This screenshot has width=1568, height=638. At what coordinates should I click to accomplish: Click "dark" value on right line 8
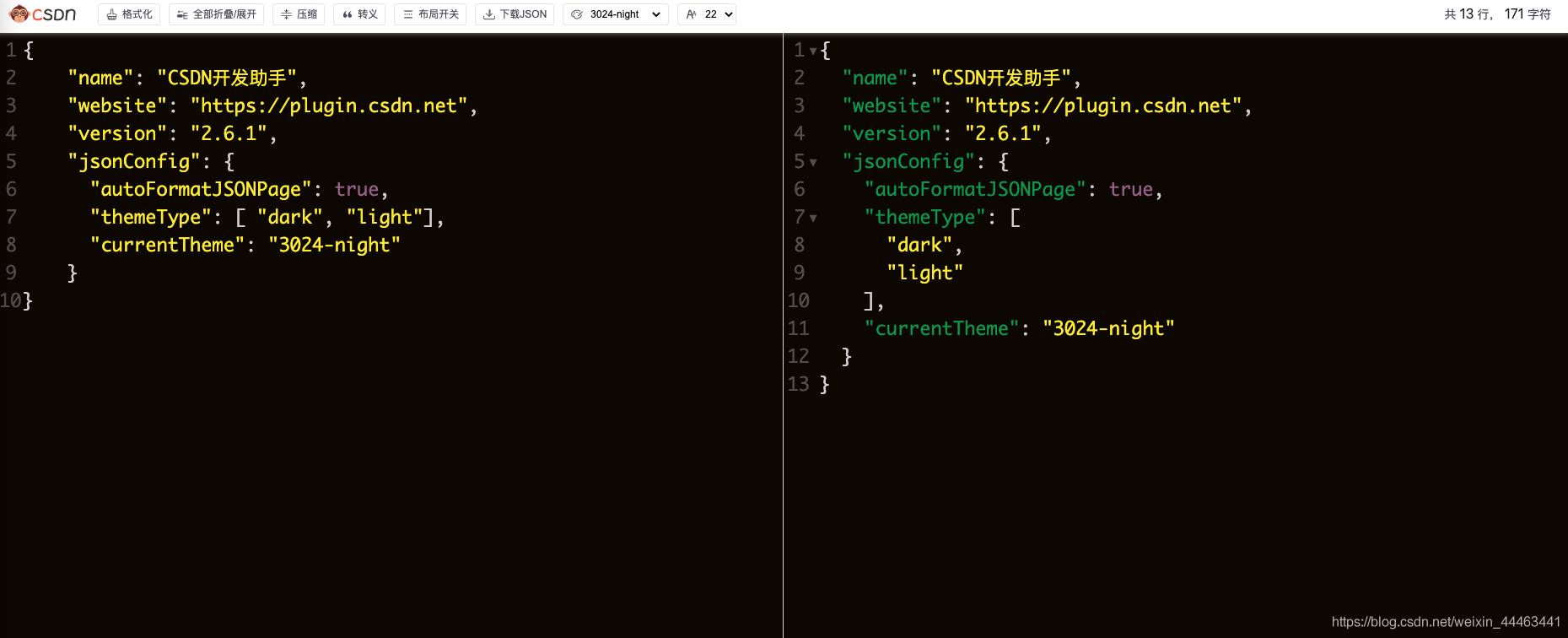point(919,245)
